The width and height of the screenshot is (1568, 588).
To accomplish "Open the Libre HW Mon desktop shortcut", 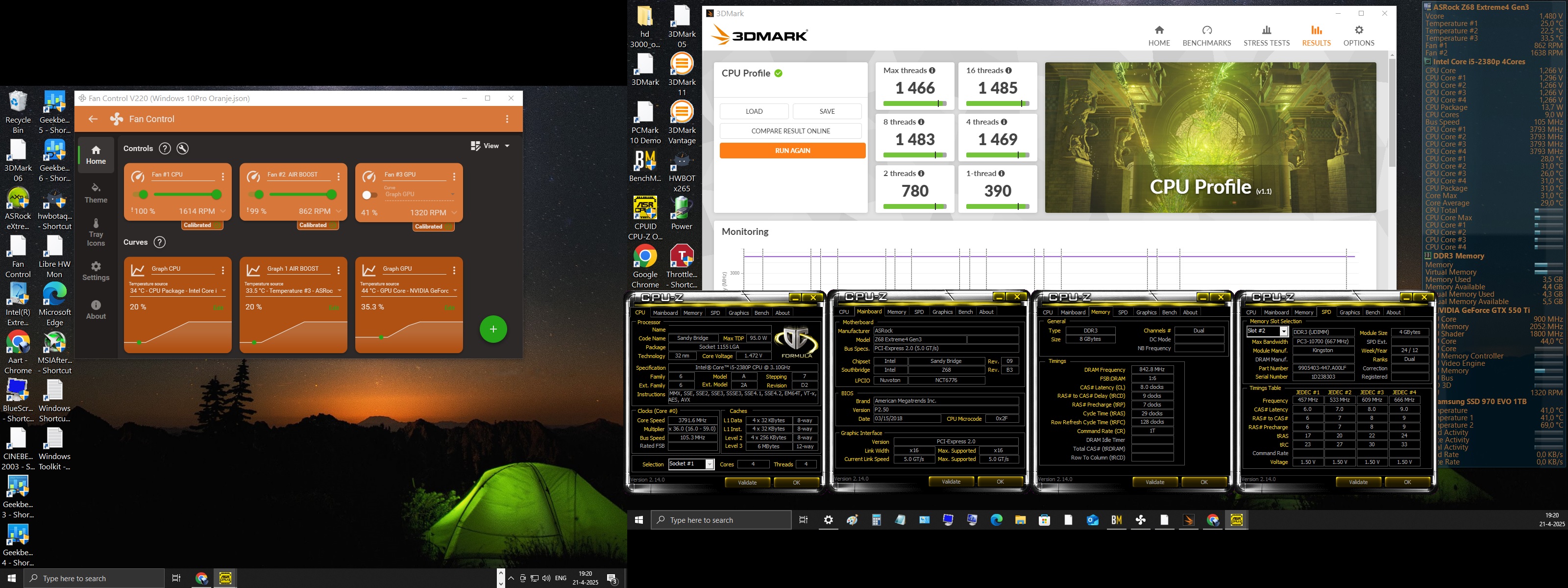I will (55, 256).
